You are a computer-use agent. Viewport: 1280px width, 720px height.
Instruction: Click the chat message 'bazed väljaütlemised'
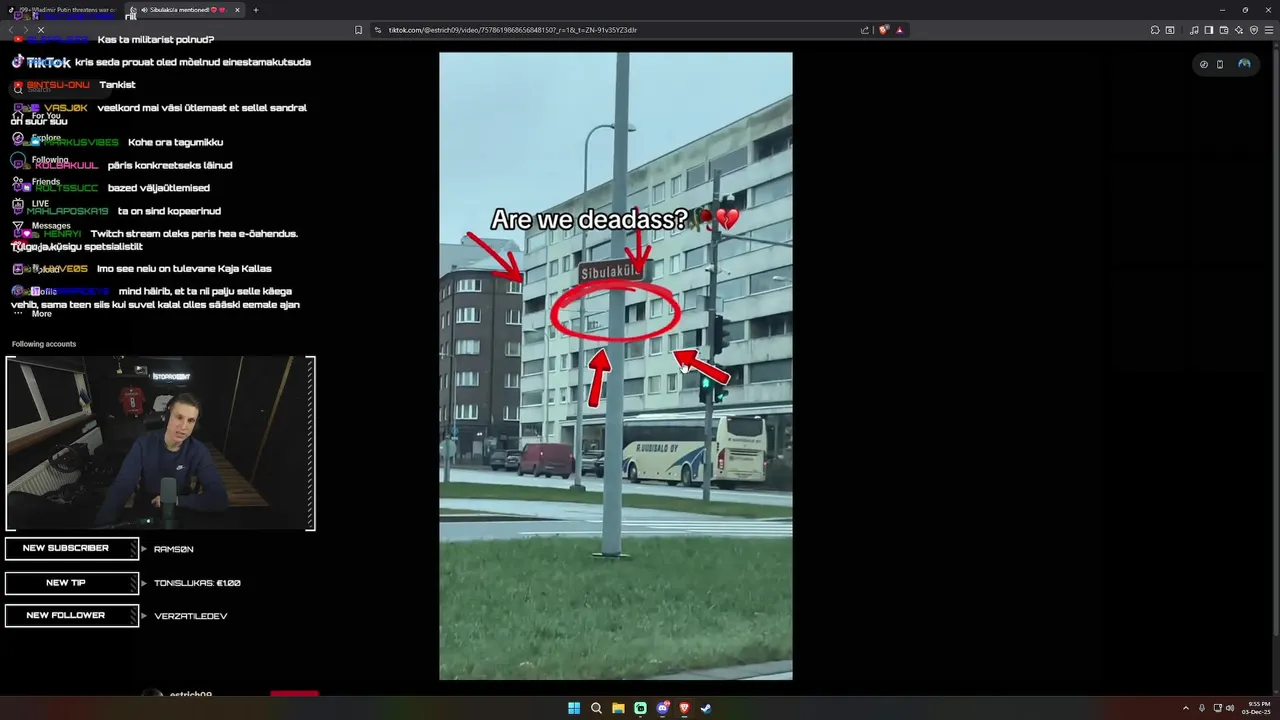click(159, 188)
